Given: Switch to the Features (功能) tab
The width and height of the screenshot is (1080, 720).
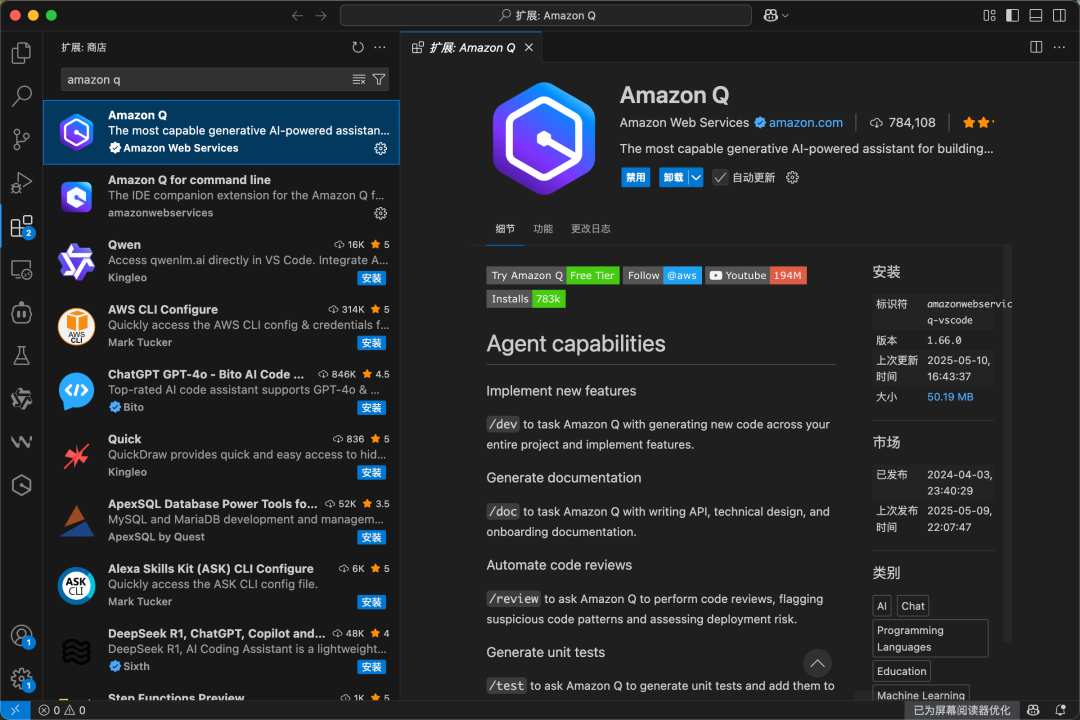Looking at the screenshot, I should tap(543, 229).
